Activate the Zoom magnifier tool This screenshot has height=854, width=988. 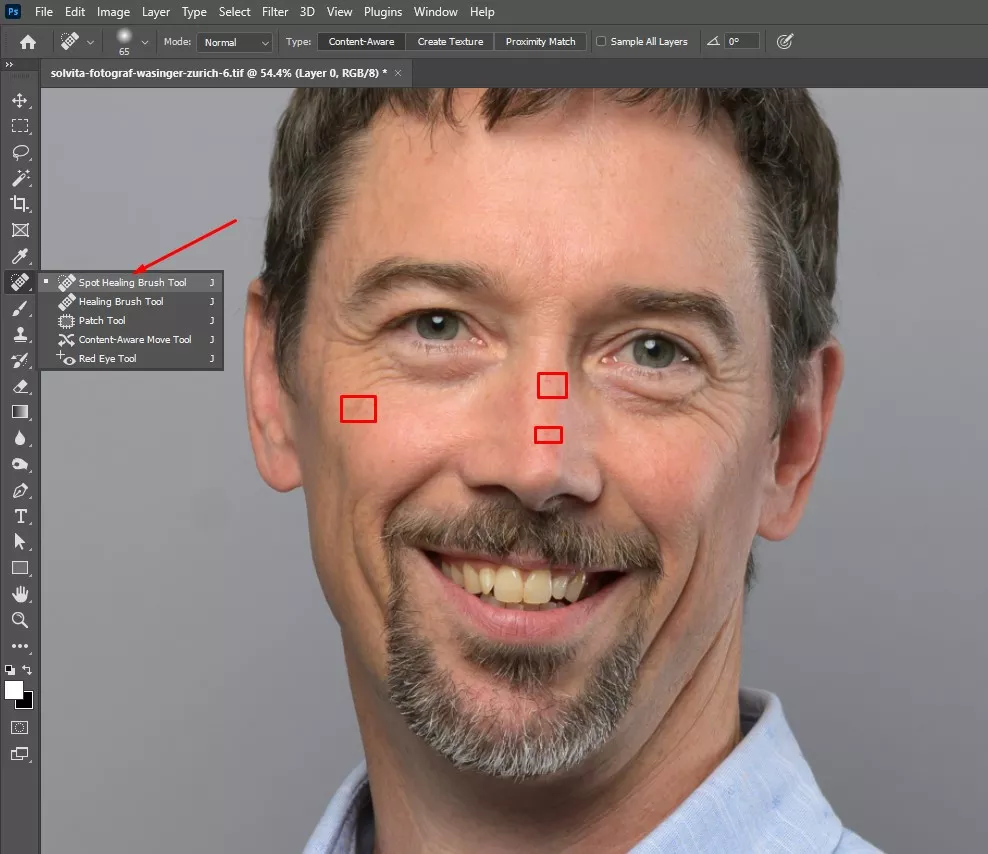pyautogui.click(x=19, y=620)
